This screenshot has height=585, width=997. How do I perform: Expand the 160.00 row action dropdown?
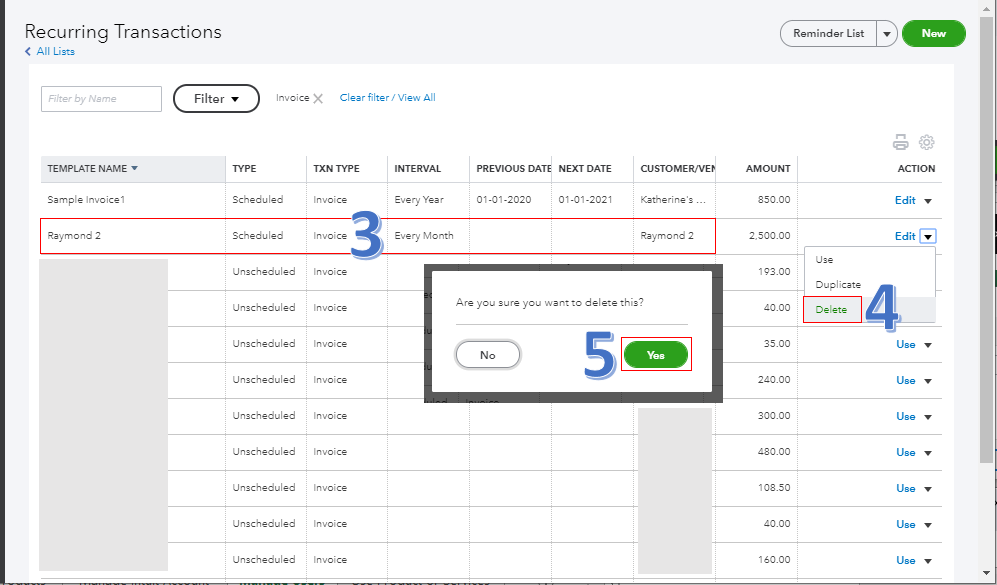928,561
